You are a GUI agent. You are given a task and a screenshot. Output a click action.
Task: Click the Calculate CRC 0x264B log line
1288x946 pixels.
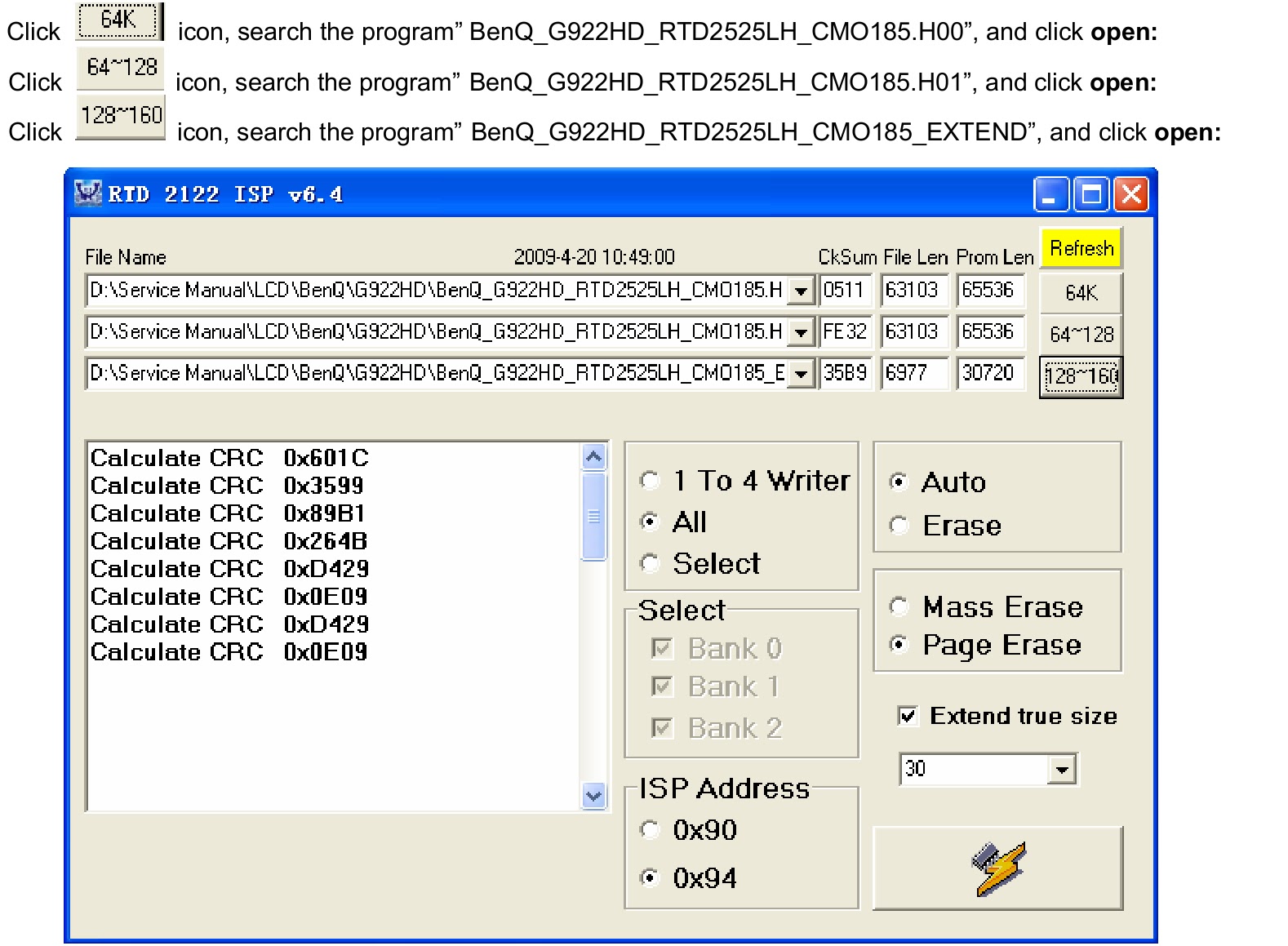229,541
